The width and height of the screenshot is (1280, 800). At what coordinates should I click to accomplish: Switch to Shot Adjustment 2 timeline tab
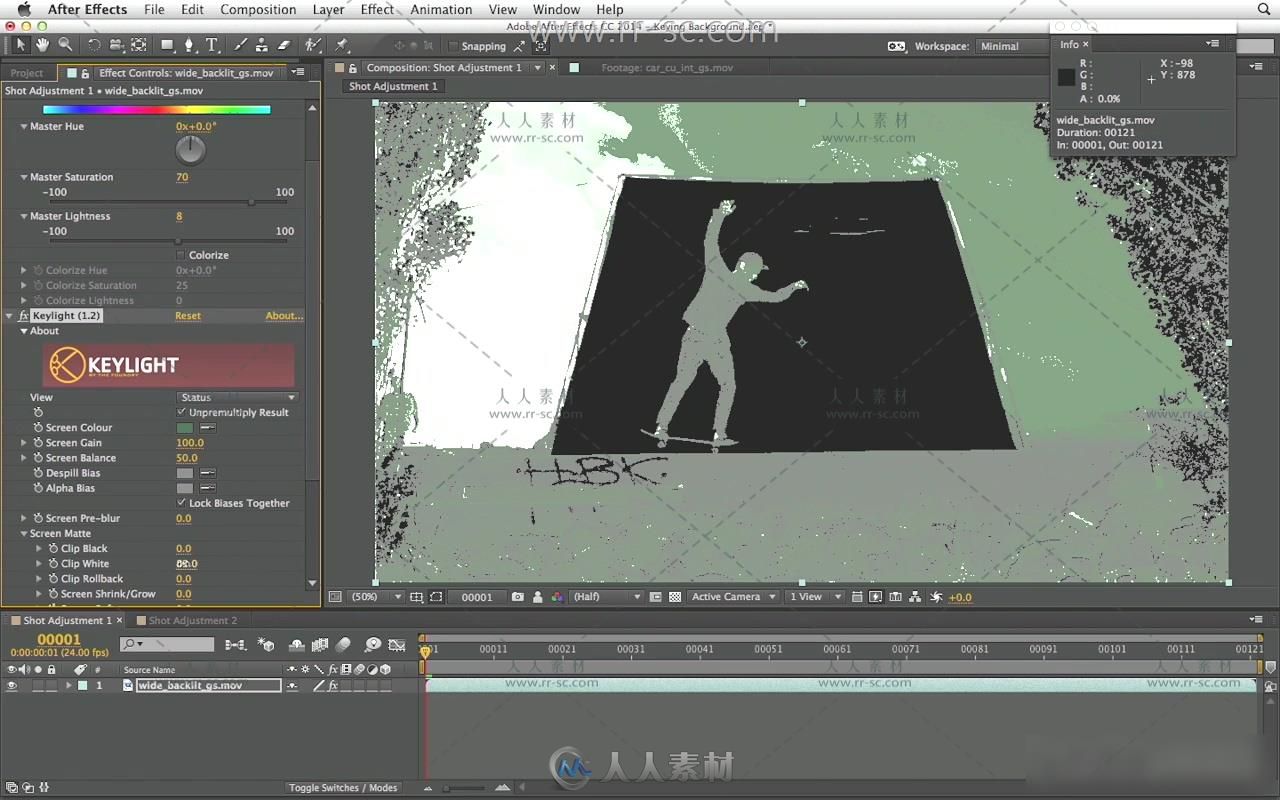[193, 621]
